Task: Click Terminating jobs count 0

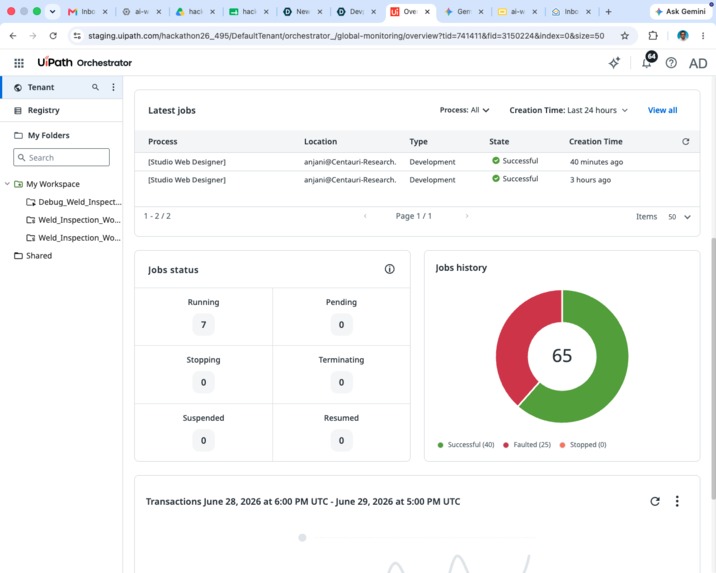Action: [x=341, y=382]
